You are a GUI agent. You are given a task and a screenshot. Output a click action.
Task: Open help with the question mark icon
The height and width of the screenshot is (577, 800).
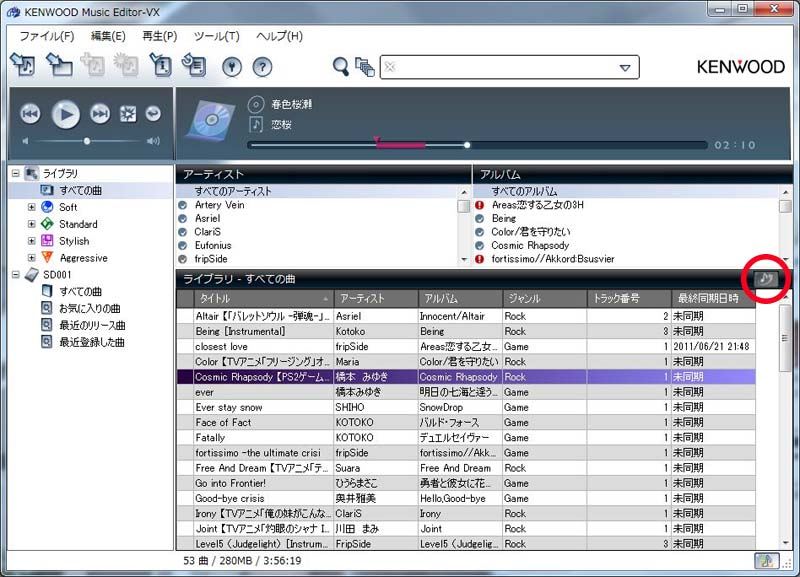click(262, 67)
